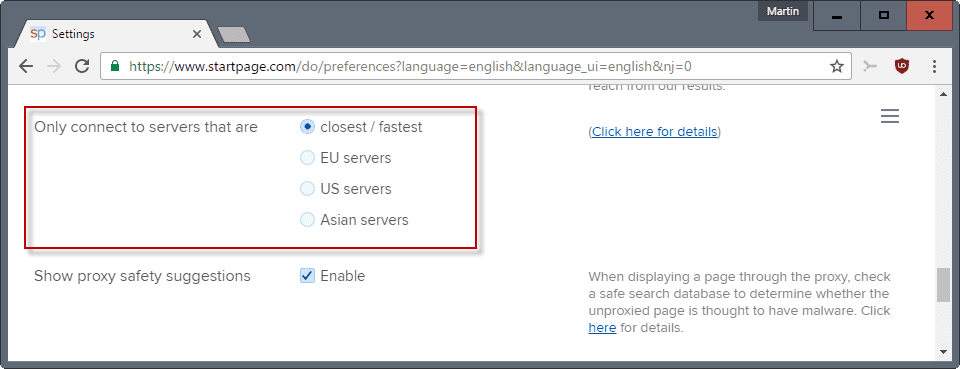
Task: Click the 'Show proxy safety suggestions' label
Action: (x=142, y=276)
